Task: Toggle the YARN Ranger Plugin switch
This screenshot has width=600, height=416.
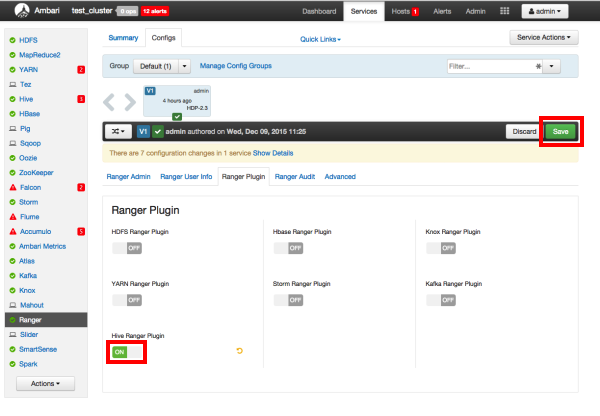Action: click(x=127, y=300)
